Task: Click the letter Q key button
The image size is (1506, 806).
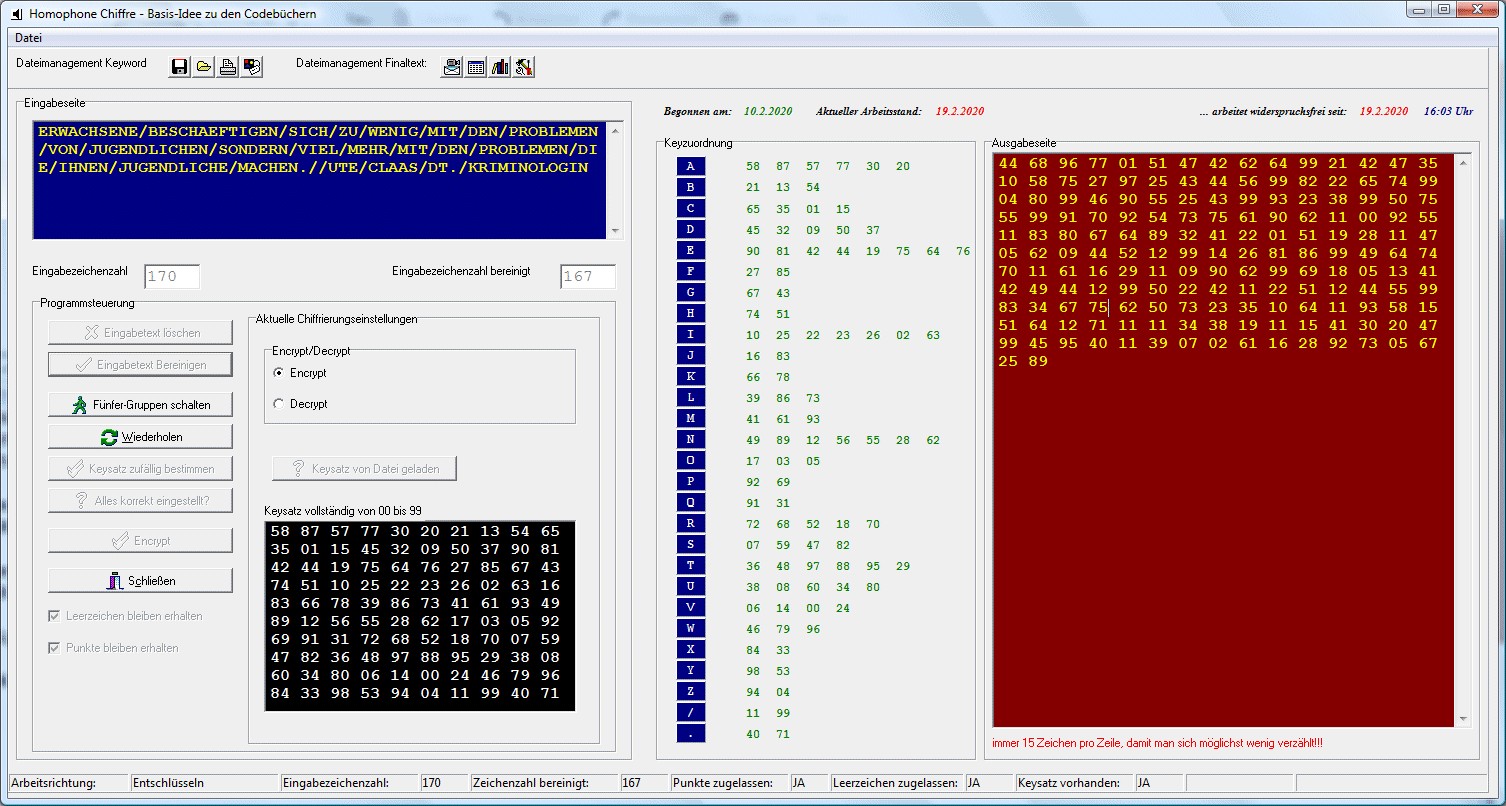Action: 690,502
